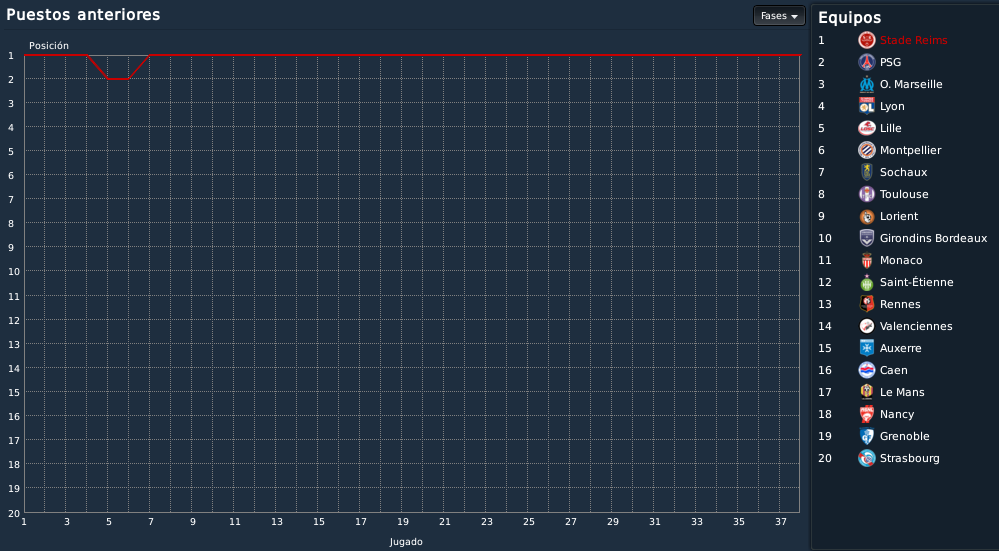Select Grenoble team name

(x=905, y=436)
